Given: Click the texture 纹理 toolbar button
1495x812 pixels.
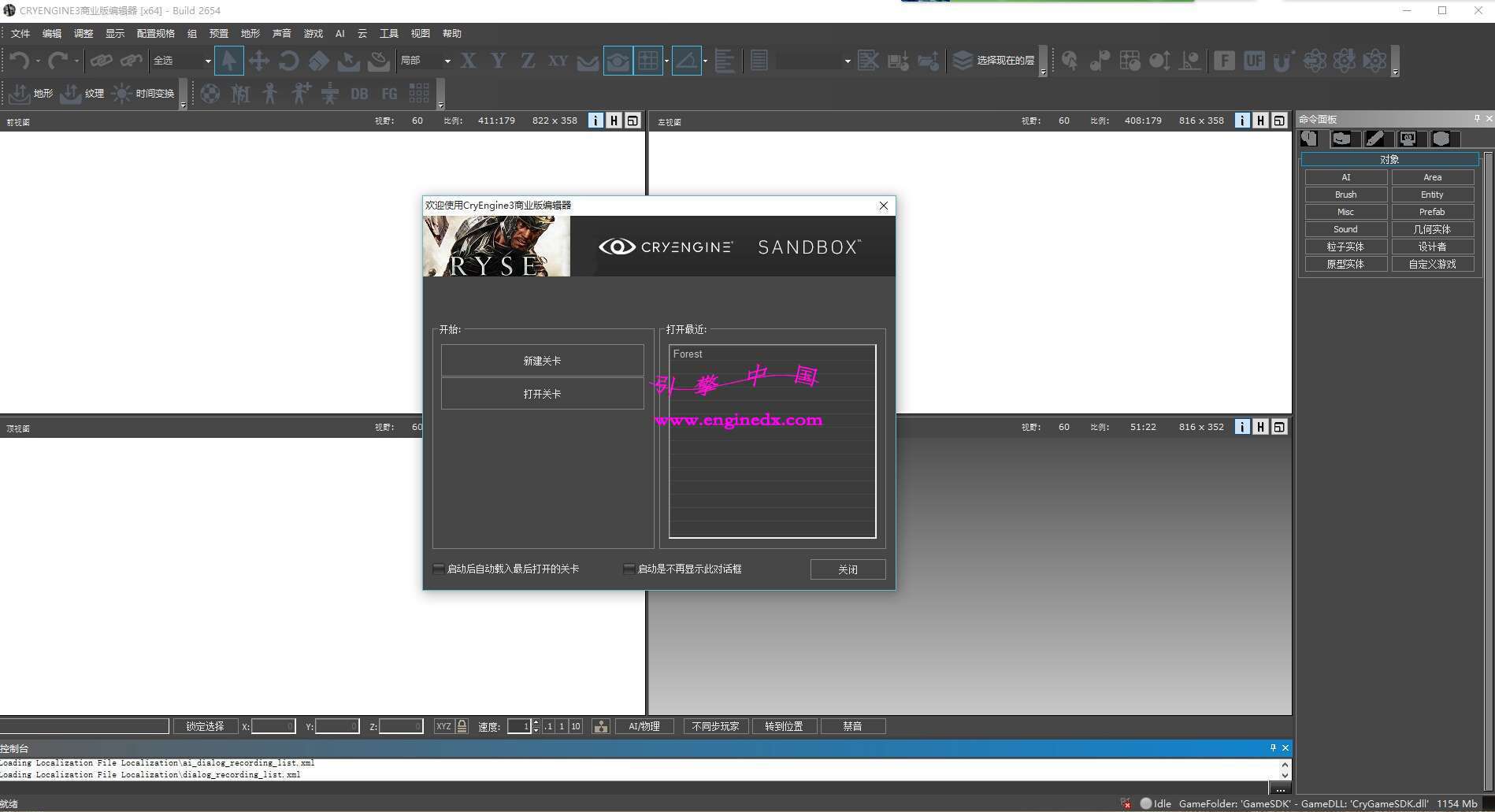Looking at the screenshot, I should pyautogui.click(x=82, y=94).
